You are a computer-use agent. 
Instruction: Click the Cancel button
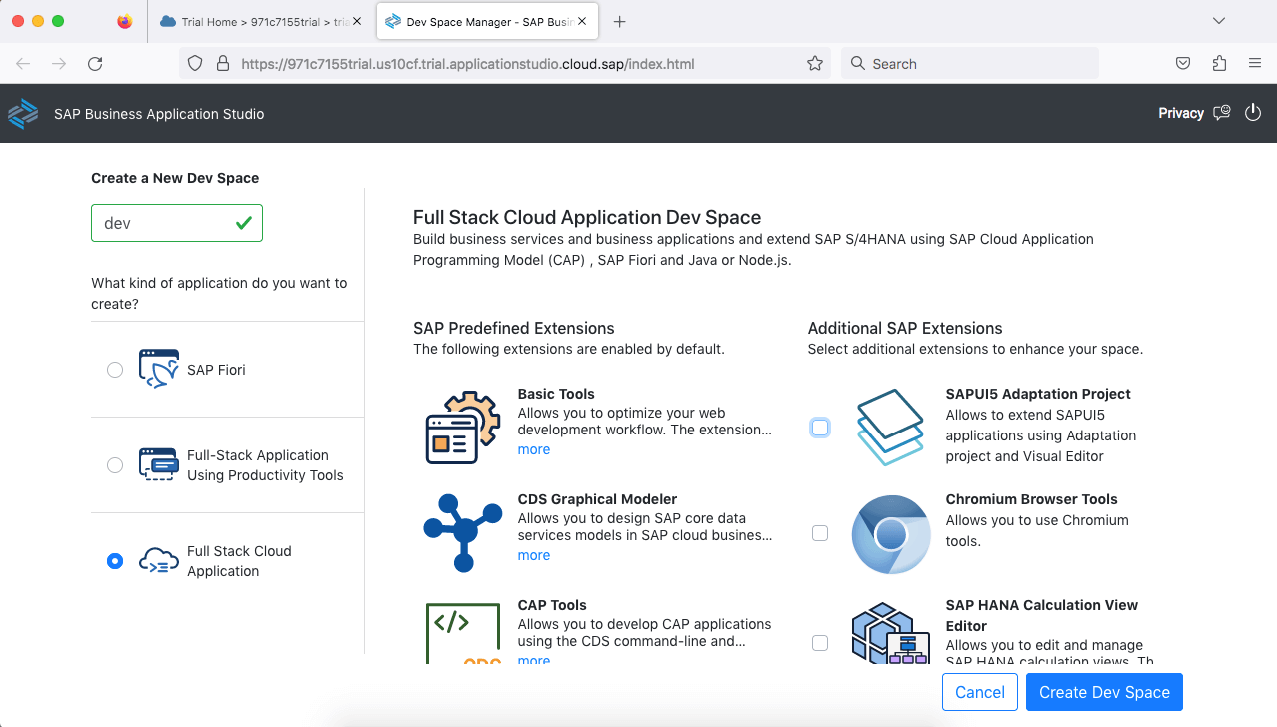tap(980, 692)
